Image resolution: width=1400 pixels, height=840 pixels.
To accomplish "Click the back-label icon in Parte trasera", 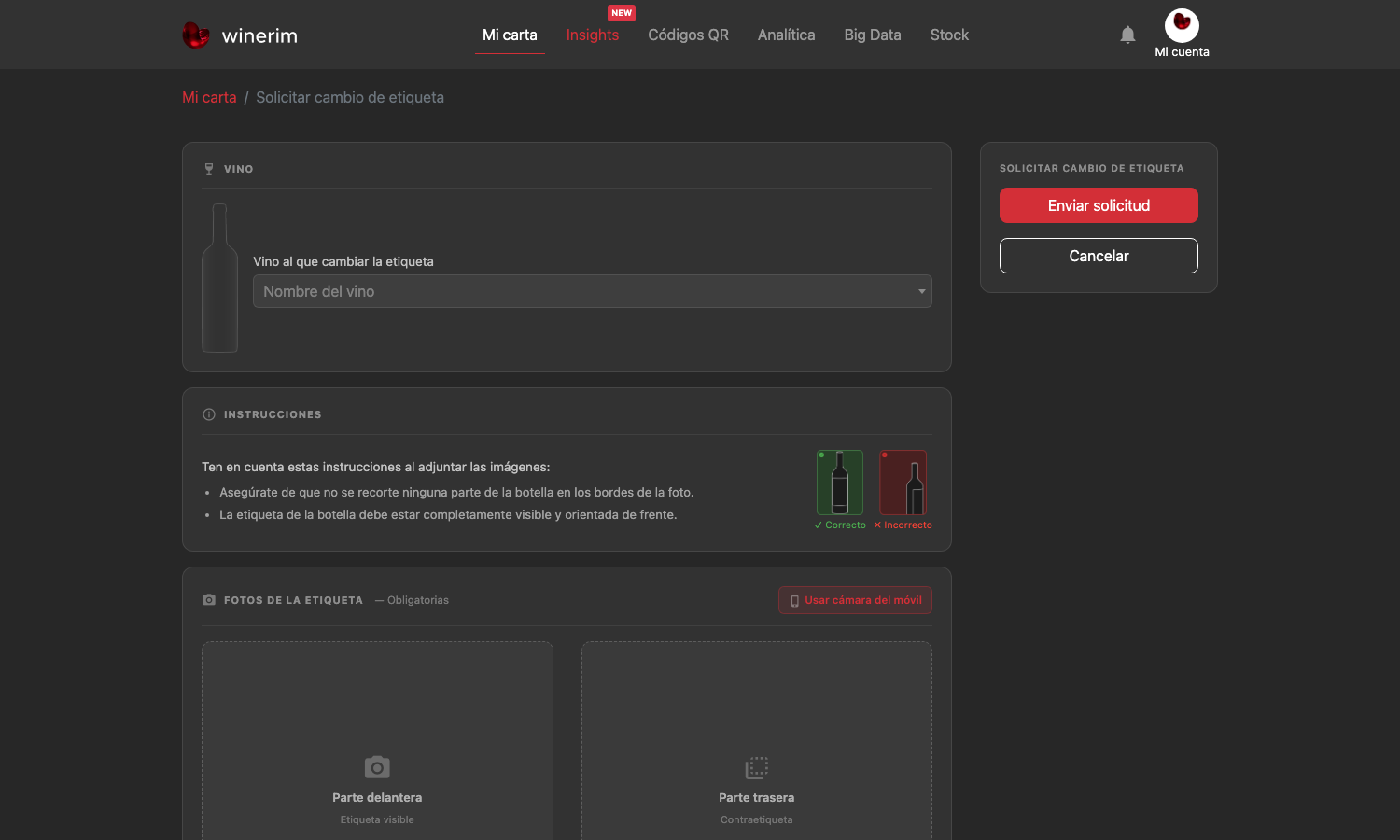I will [757, 767].
